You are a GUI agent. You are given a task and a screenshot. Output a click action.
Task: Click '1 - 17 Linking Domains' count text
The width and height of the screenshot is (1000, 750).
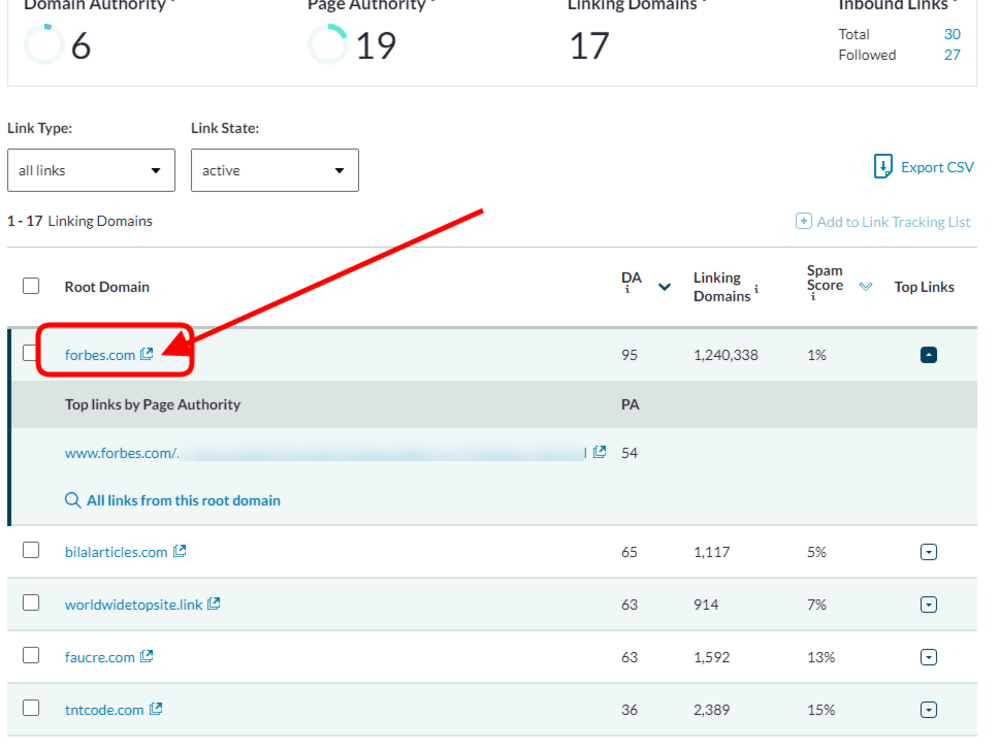pos(80,221)
